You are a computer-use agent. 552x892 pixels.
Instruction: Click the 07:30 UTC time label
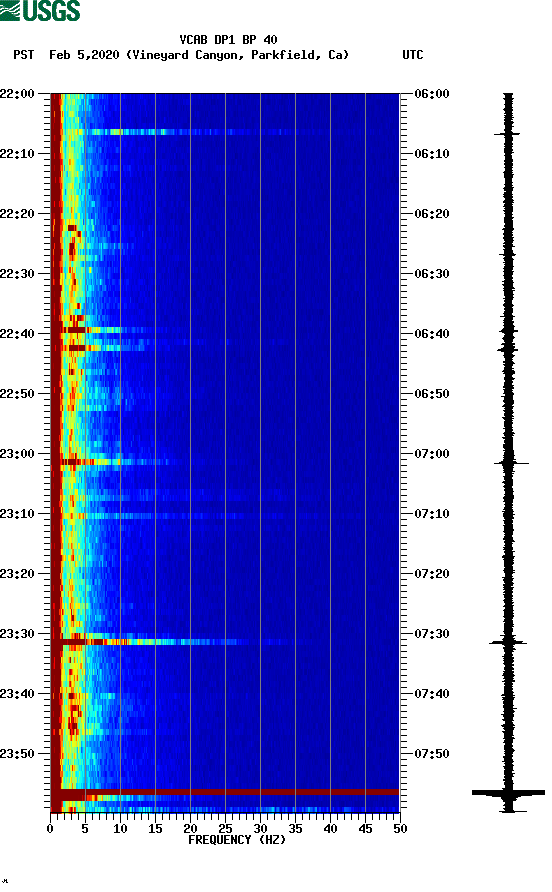pos(432,634)
